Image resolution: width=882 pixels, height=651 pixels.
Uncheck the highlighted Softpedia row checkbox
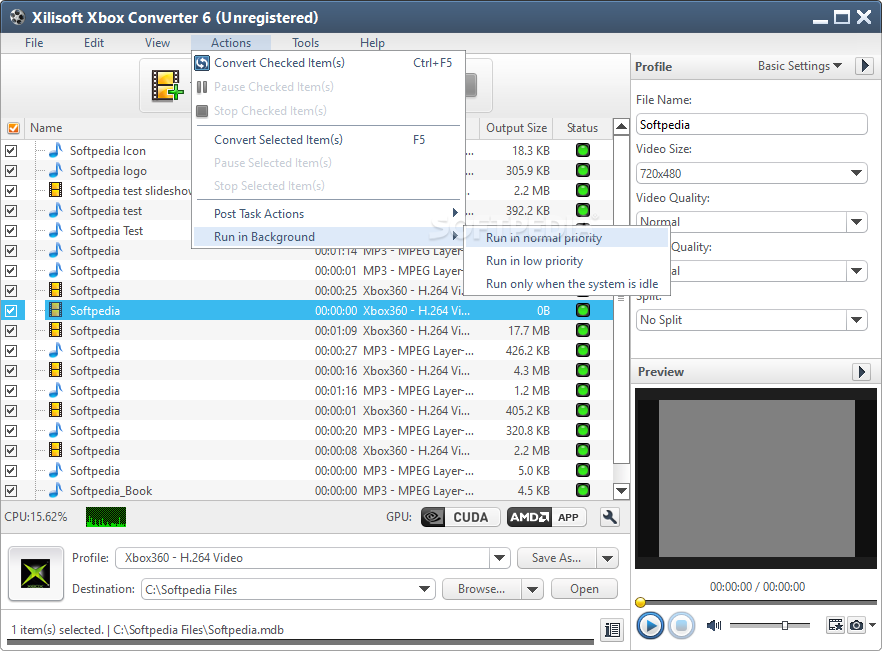coord(11,311)
